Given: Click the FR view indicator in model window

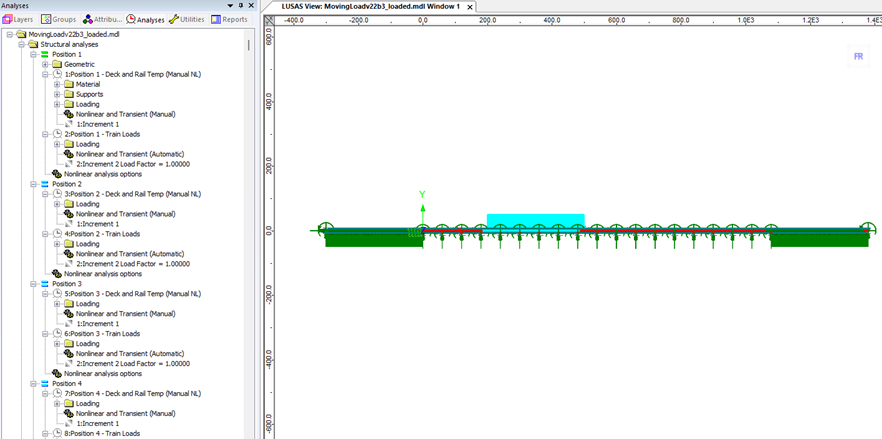Looking at the screenshot, I should [x=857, y=57].
